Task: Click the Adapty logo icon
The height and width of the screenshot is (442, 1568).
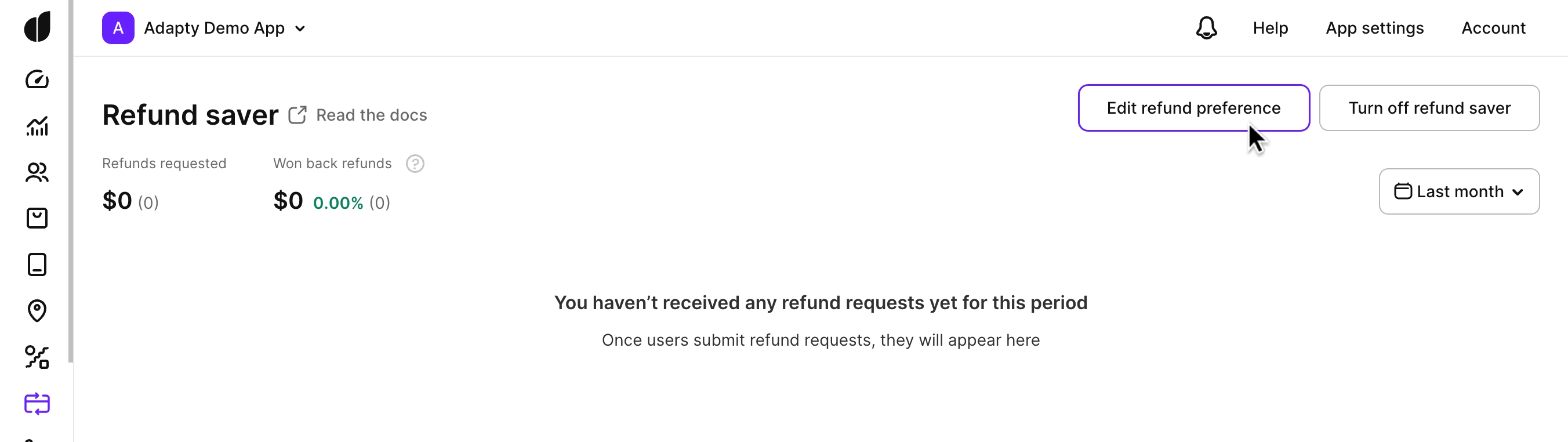Action: tap(37, 26)
